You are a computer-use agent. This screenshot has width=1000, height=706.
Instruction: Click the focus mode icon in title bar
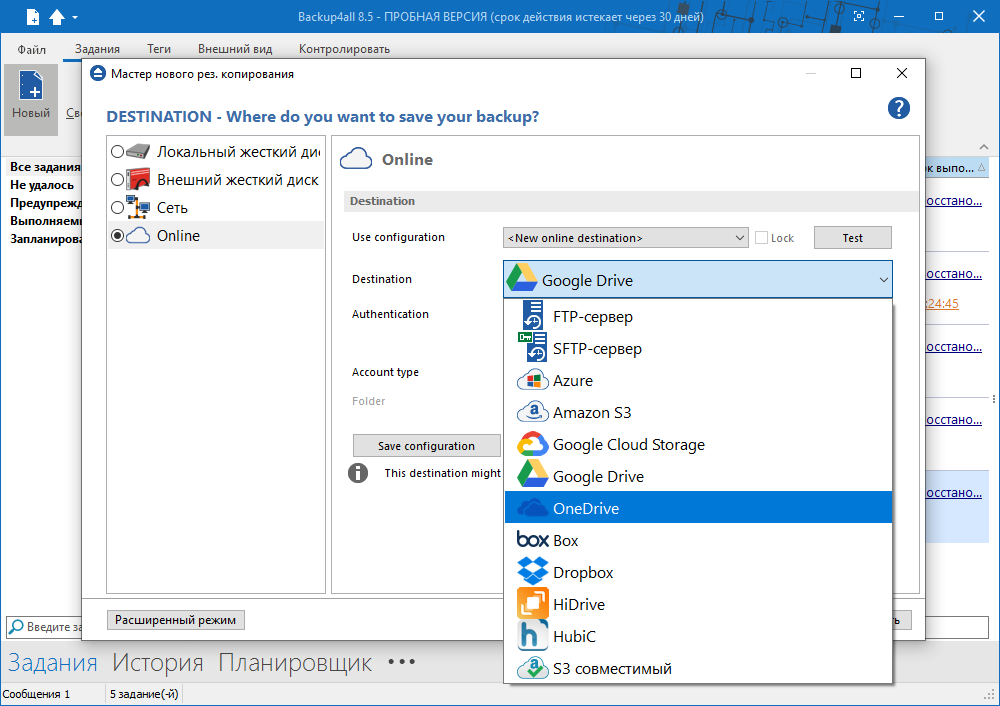pos(859,17)
